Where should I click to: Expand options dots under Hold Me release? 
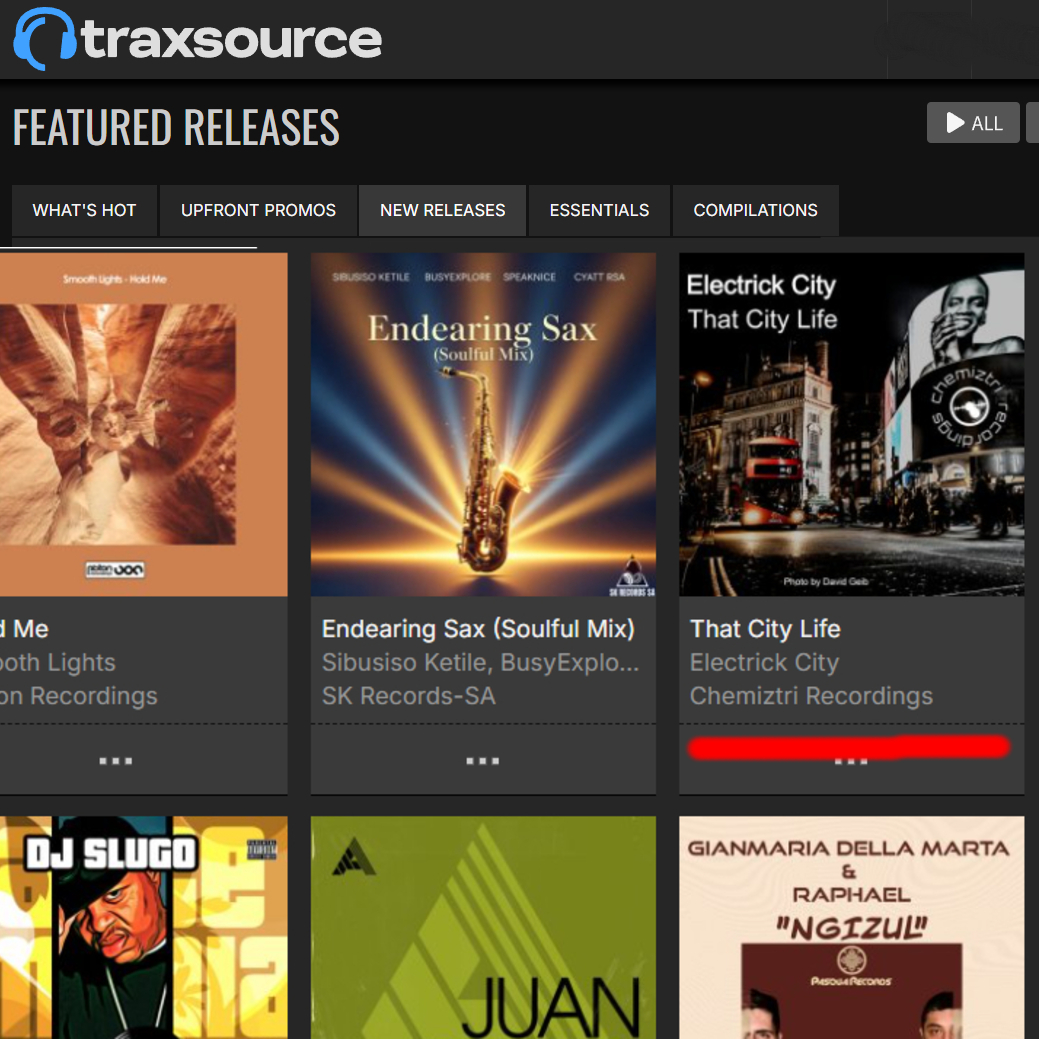[x=115, y=761]
